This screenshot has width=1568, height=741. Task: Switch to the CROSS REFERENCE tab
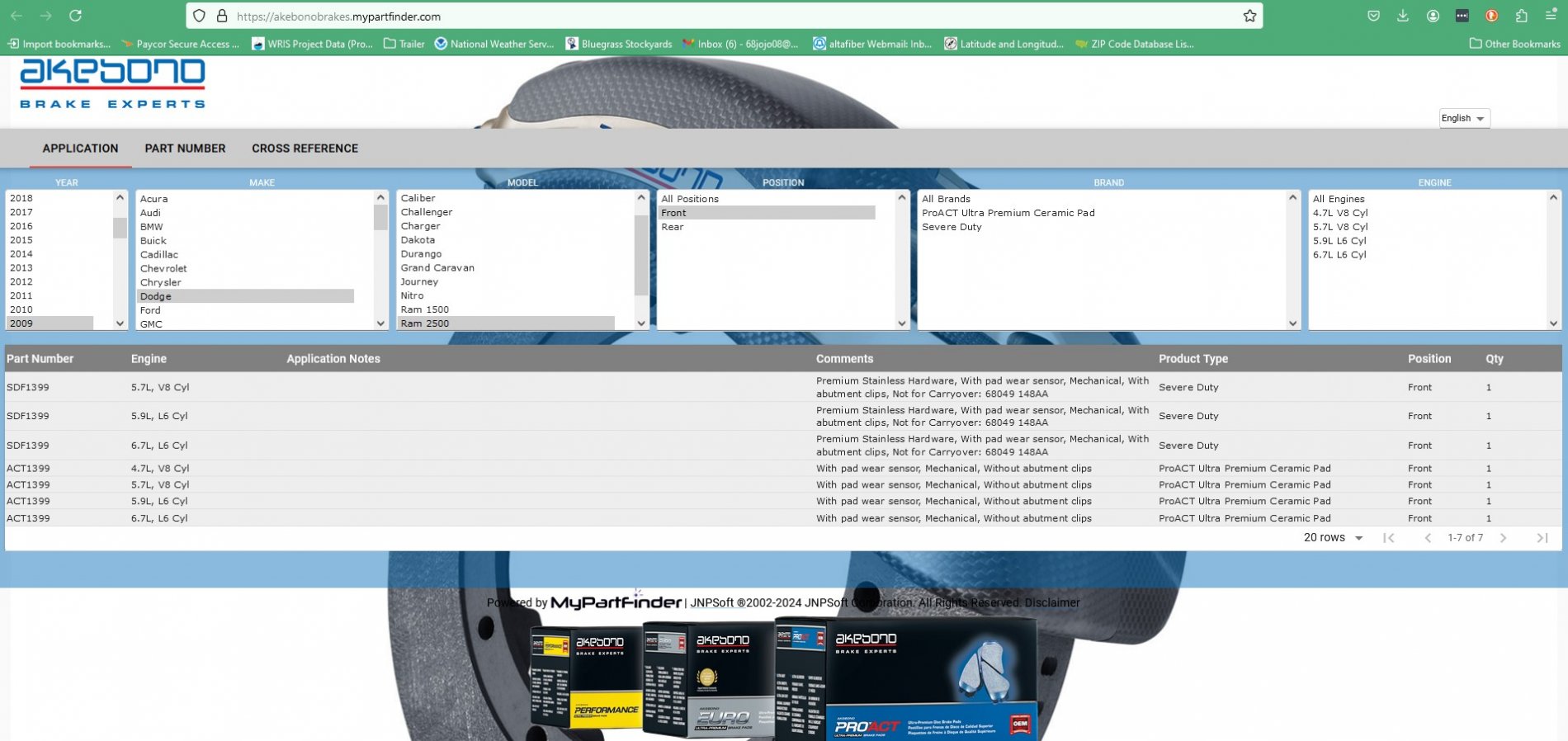pyautogui.click(x=305, y=149)
